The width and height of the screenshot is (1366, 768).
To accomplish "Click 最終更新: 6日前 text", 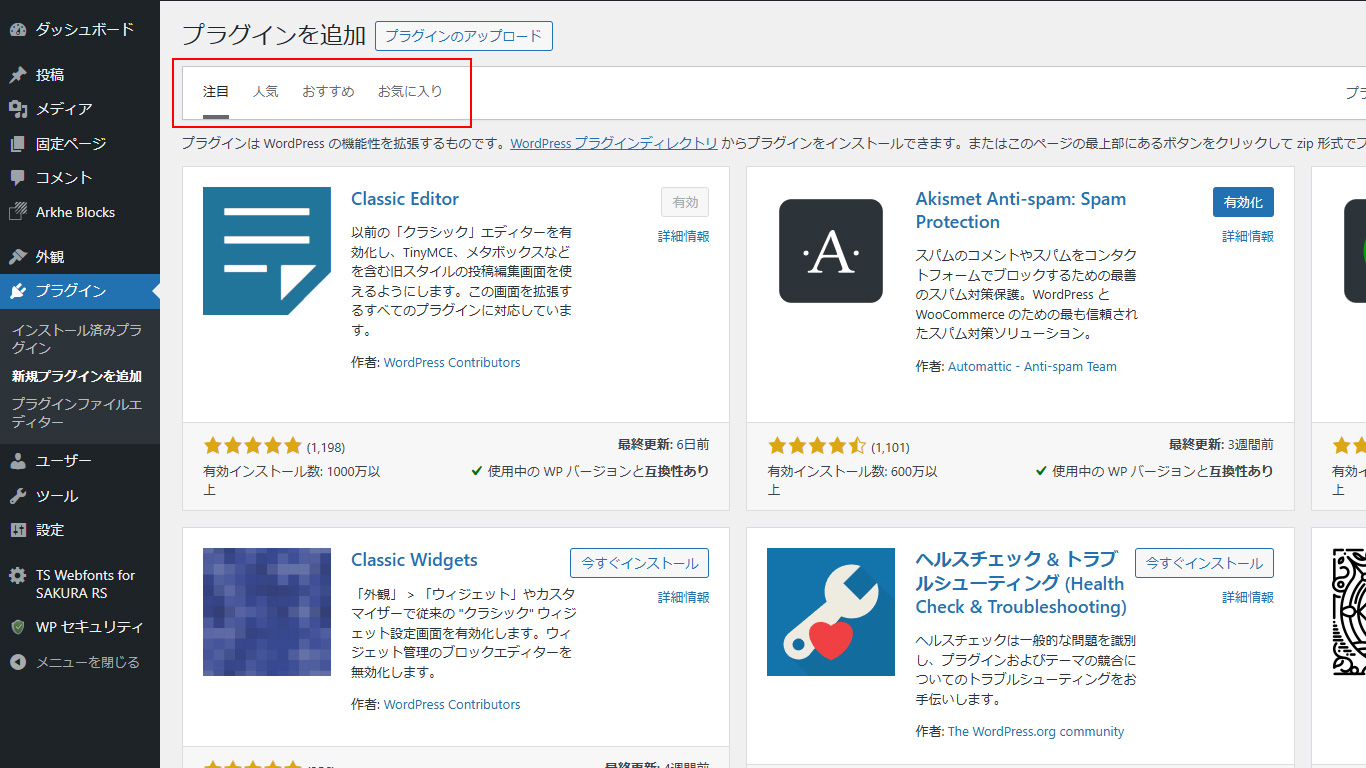I will [663, 444].
